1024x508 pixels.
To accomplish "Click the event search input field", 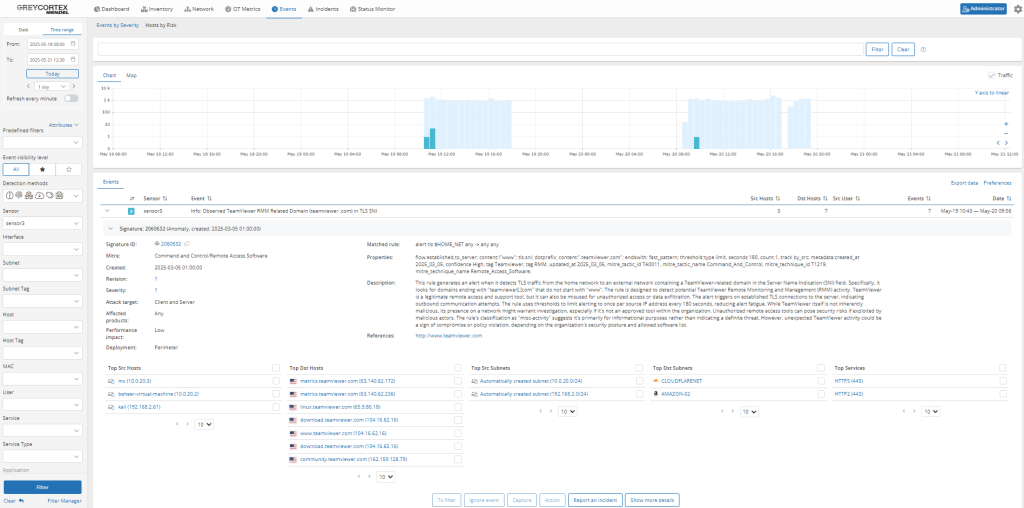I will pos(480,48).
